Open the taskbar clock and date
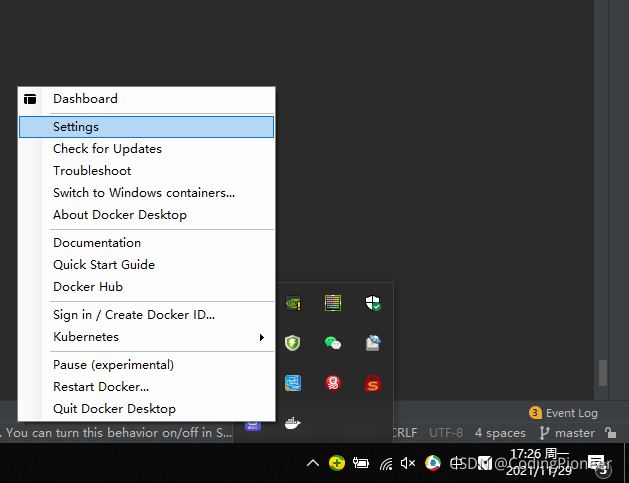 (x=539, y=462)
